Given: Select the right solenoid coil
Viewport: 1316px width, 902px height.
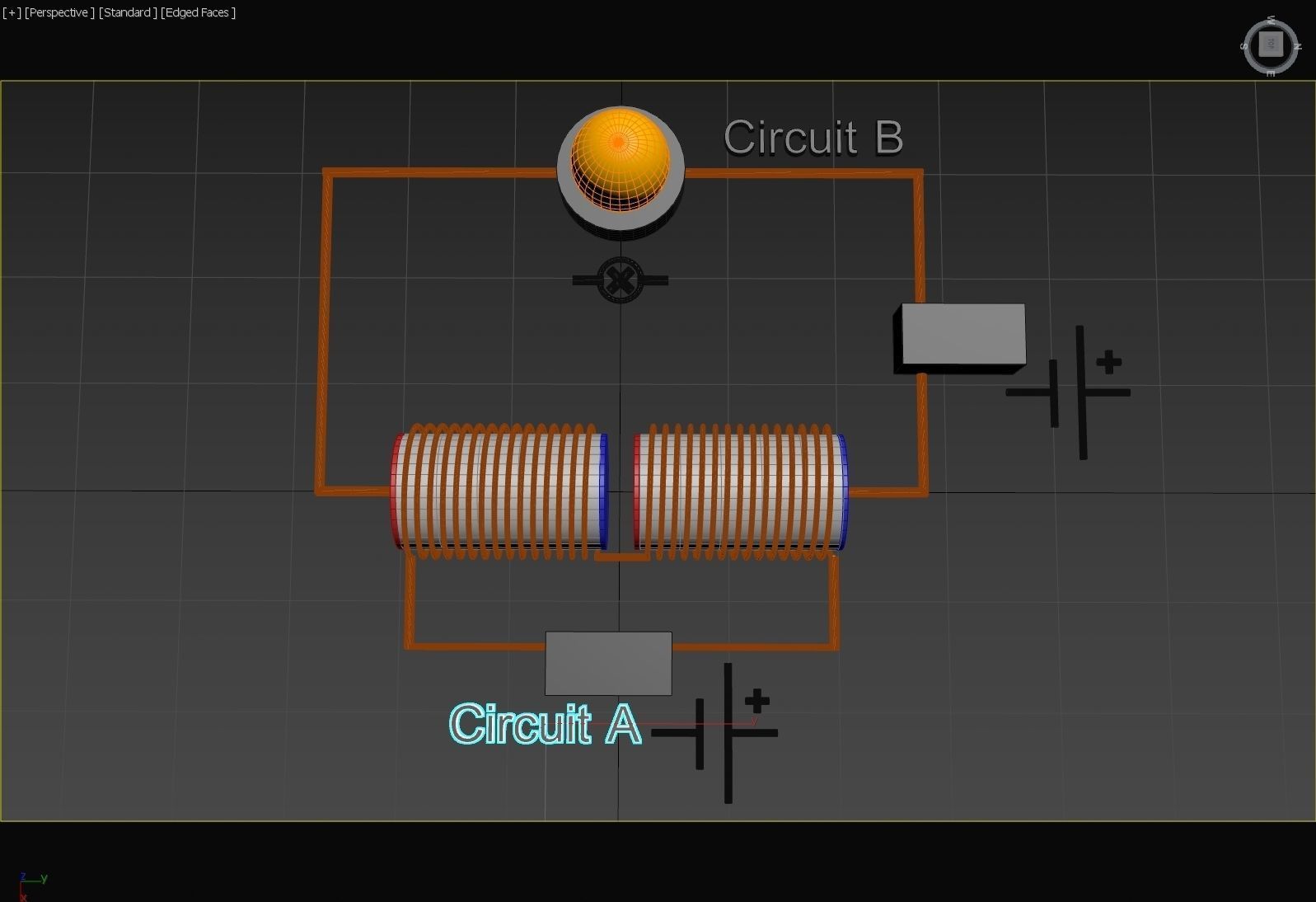Looking at the screenshot, I should tap(740, 492).
